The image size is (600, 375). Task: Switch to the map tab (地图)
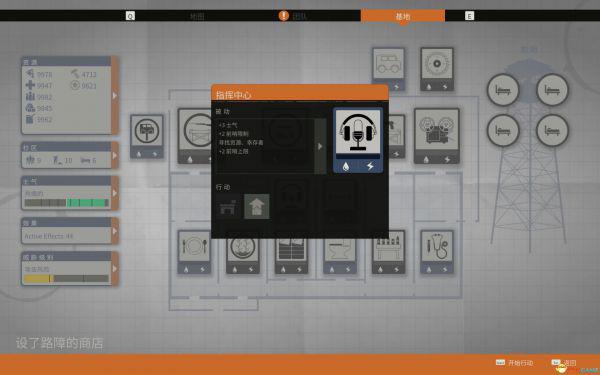click(x=197, y=16)
